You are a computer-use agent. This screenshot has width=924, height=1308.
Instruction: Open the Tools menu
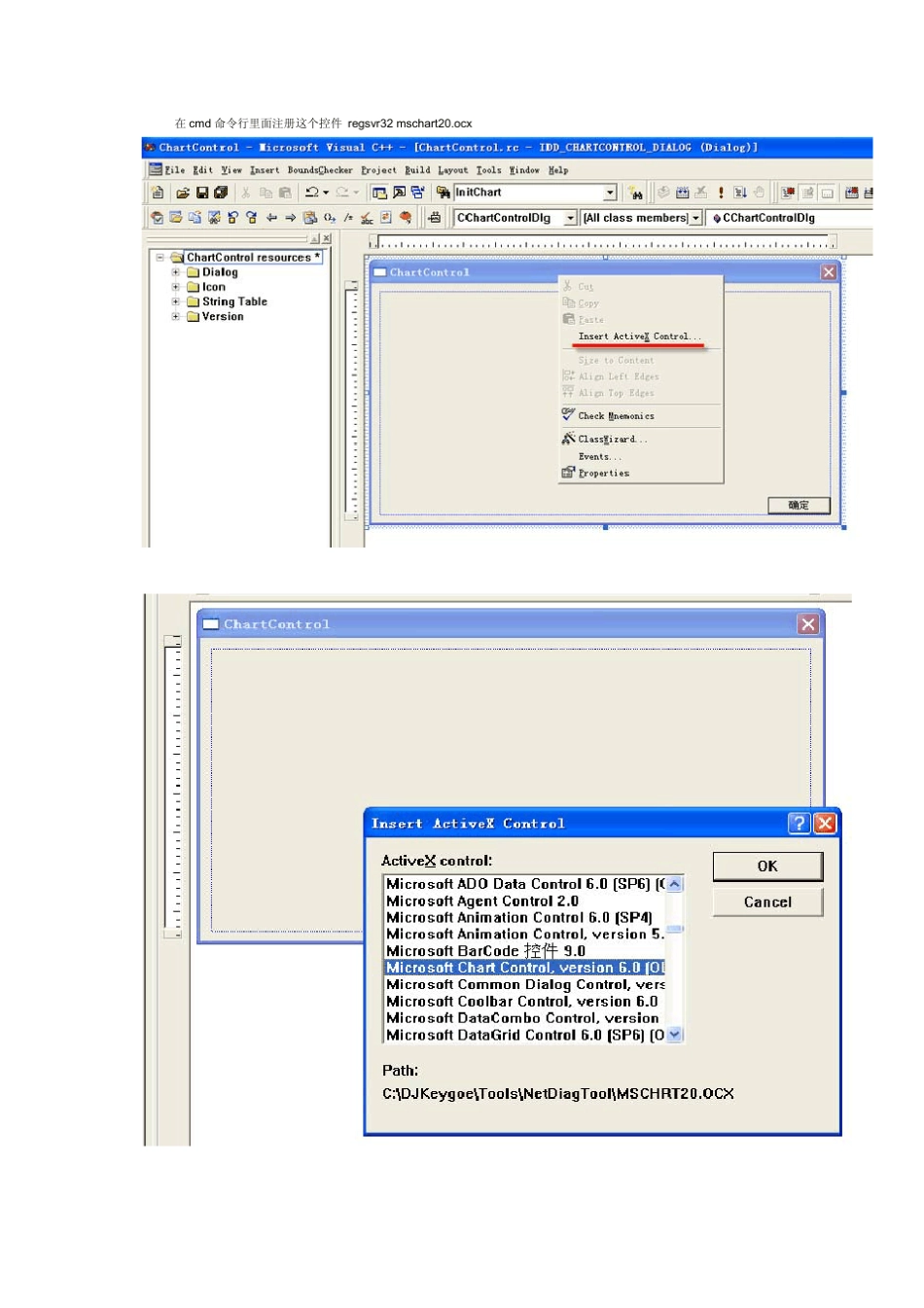[x=488, y=170]
